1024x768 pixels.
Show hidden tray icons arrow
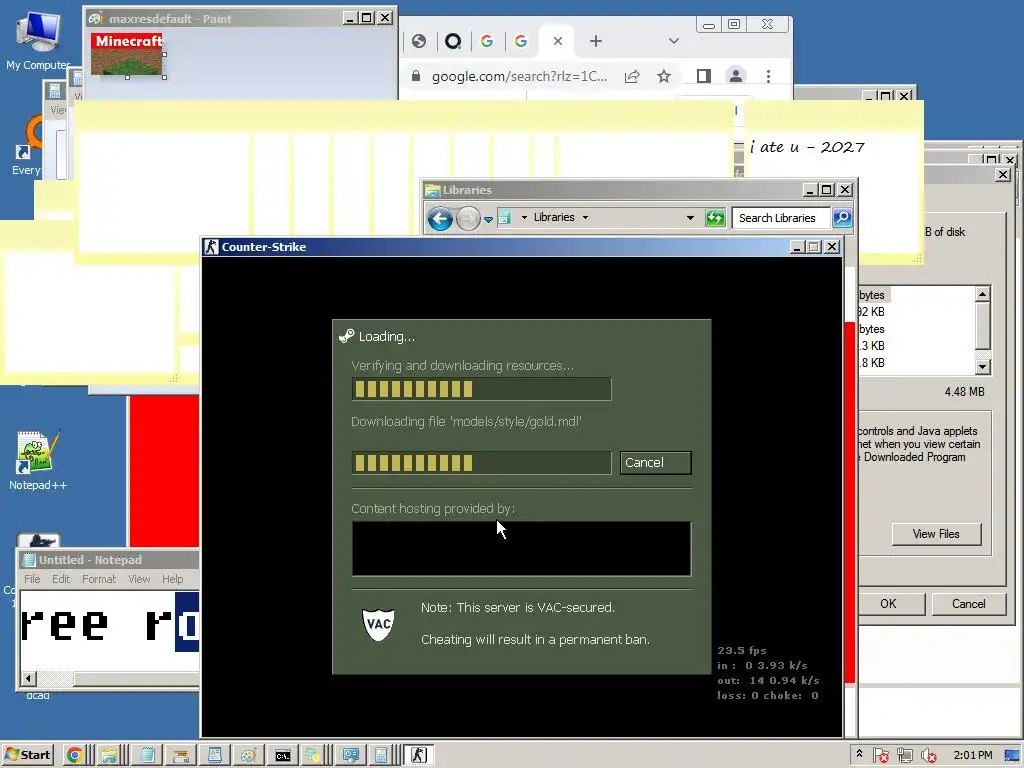tap(859, 754)
